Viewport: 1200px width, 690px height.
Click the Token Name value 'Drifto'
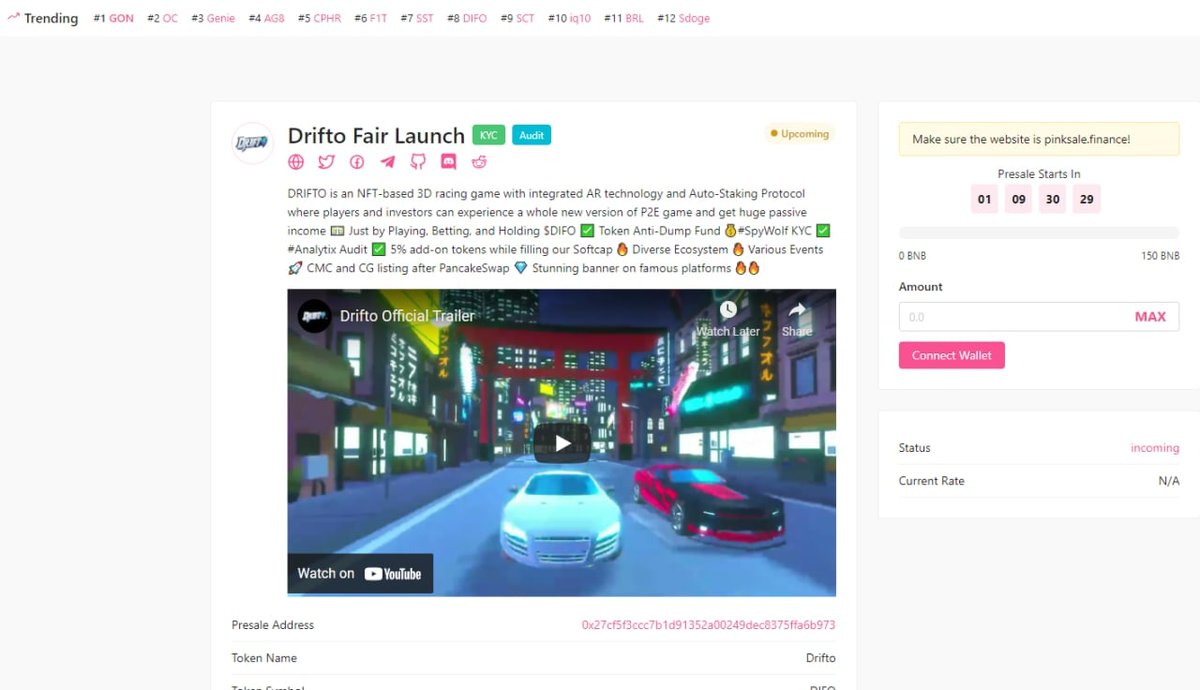821,658
